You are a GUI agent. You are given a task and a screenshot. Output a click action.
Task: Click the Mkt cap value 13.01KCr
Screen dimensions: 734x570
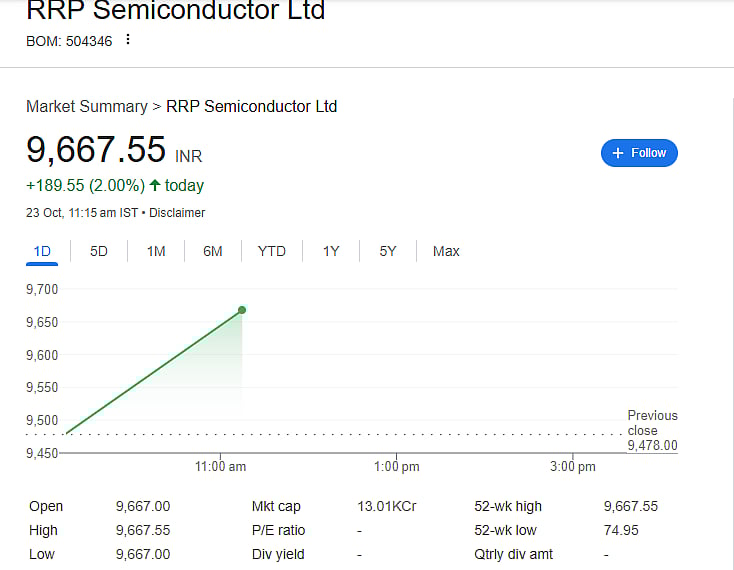point(387,507)
